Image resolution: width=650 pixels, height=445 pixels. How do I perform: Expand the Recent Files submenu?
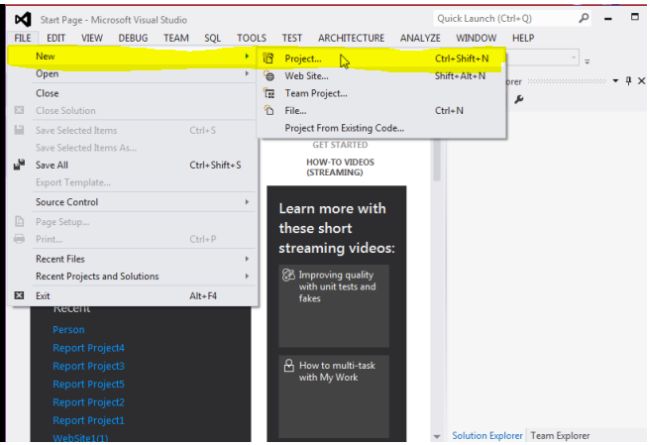click(247, 259)
